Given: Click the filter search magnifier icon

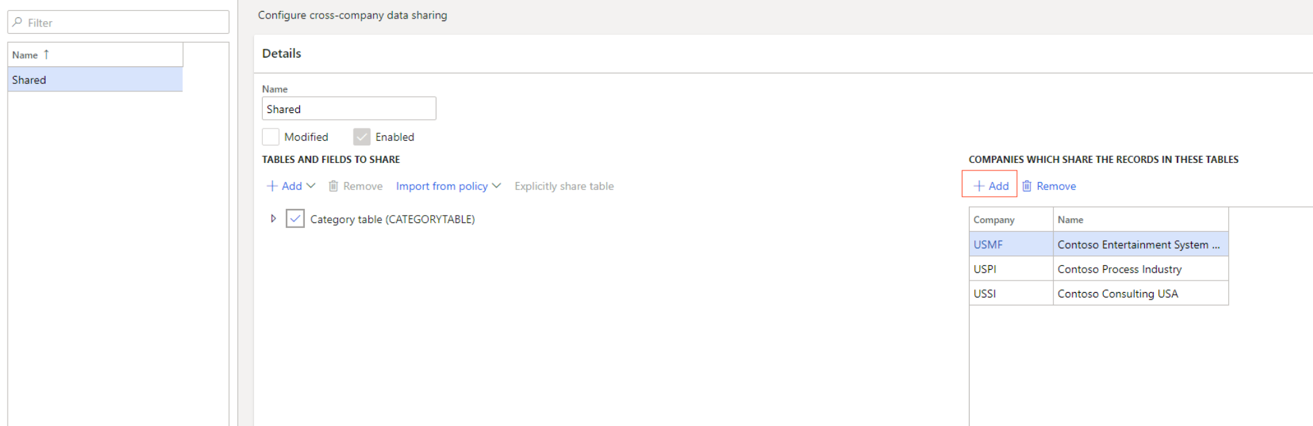Looking at the screenshot, I should click(x=18, y=22).
